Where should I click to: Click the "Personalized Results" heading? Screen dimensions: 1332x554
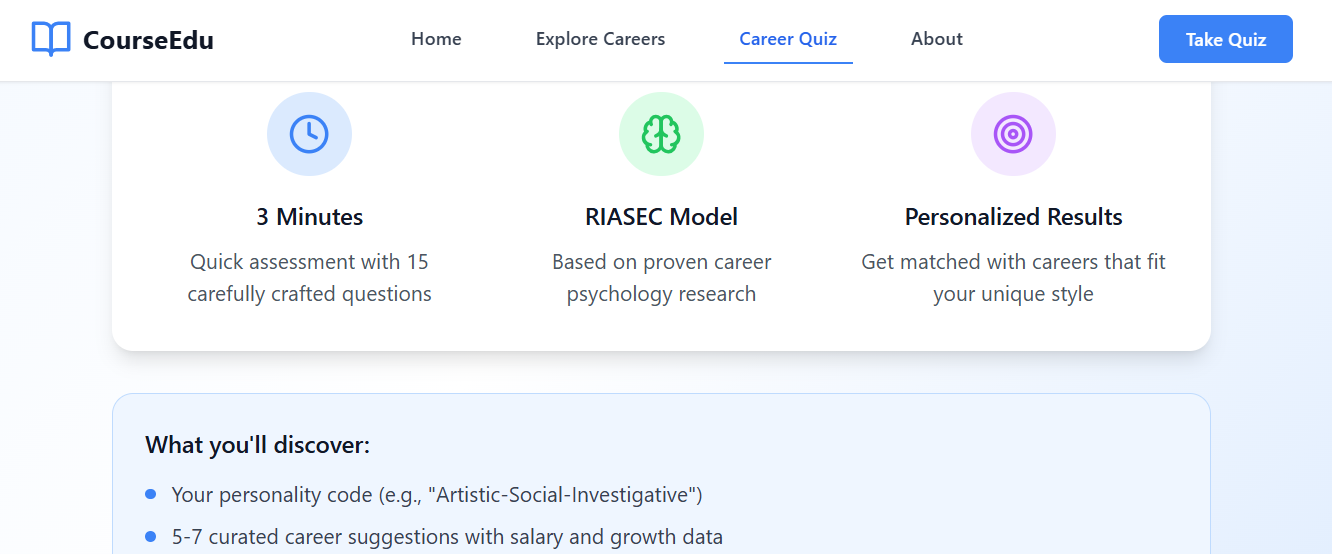pyautogui.click(x=1013, y=217)
